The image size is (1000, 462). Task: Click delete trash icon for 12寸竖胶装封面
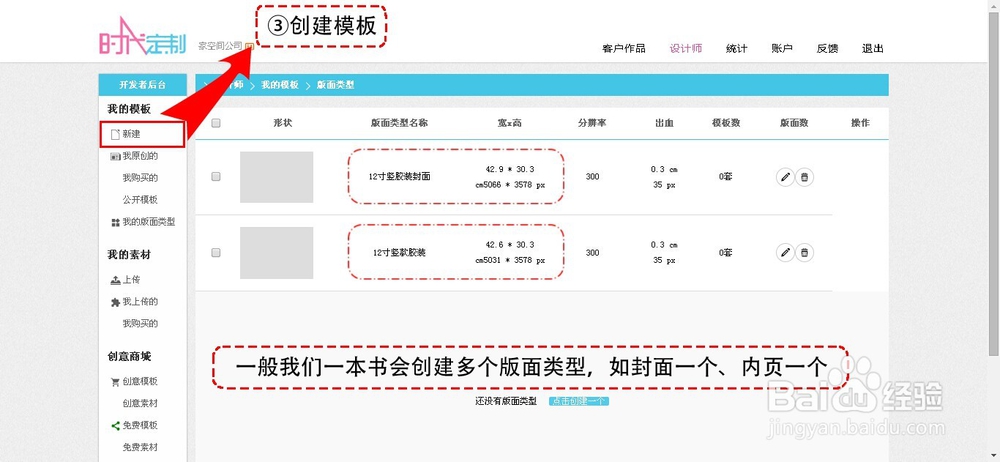804,177
